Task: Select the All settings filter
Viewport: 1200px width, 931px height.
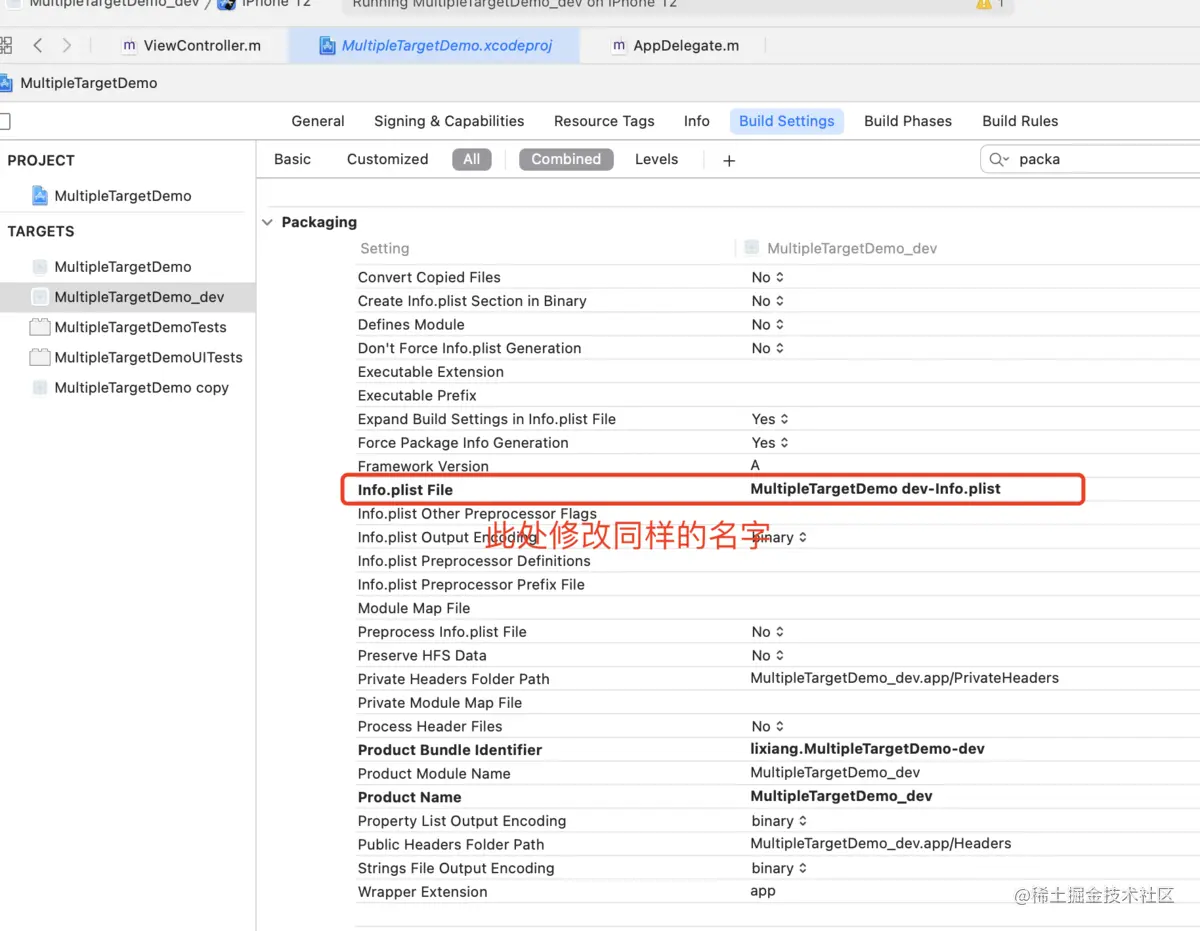Action: pyautogui.click(x=472, y=159)
